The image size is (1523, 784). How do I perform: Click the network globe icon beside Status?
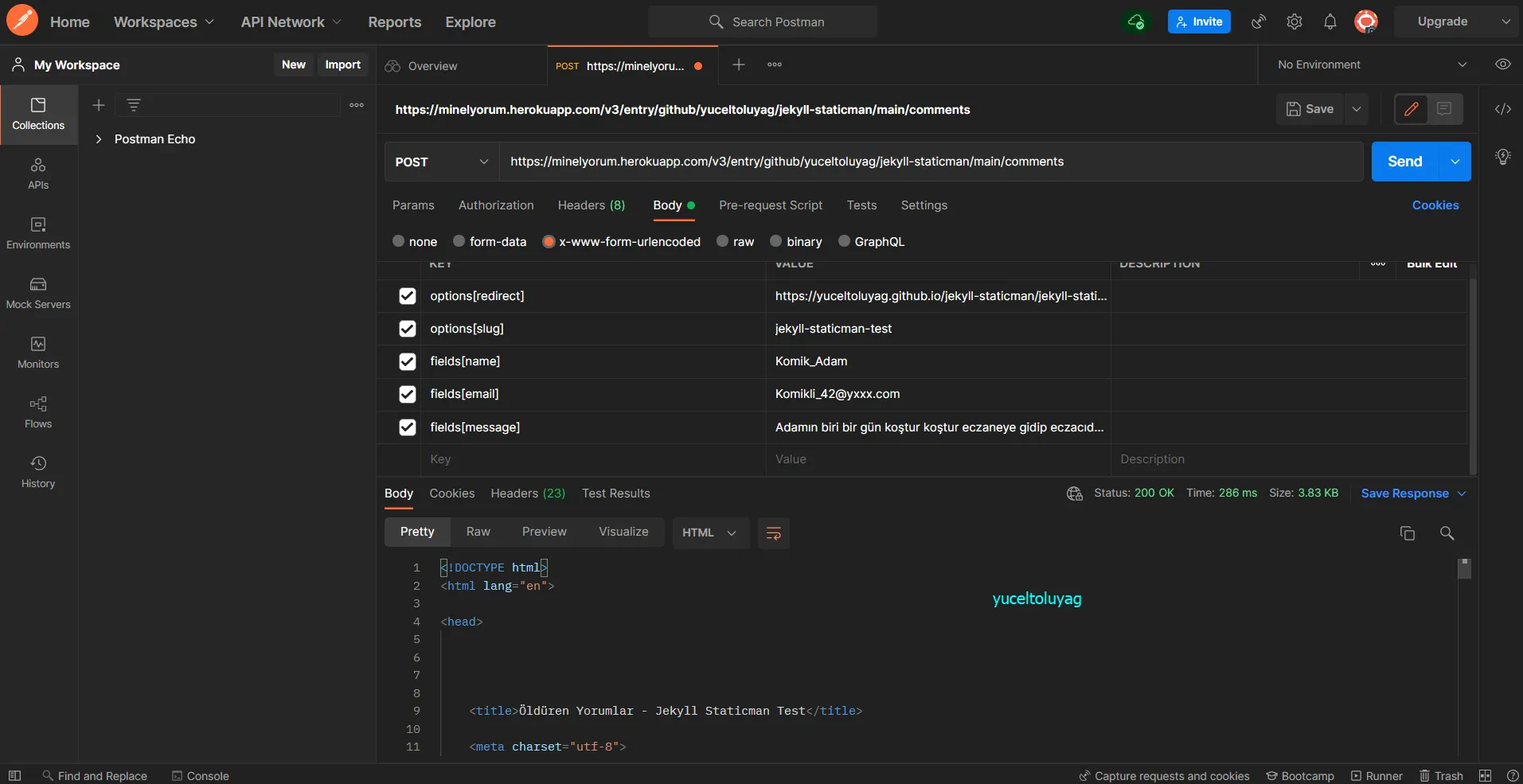1075,493
